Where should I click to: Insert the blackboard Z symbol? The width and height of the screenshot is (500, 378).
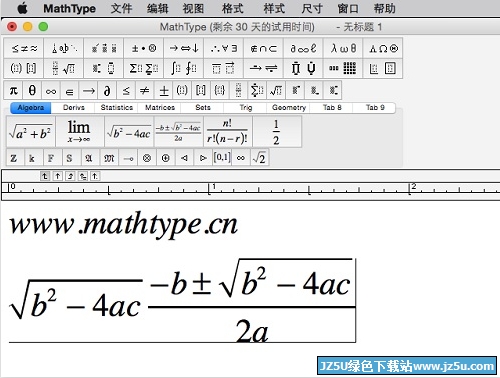(x=14, y=158)
